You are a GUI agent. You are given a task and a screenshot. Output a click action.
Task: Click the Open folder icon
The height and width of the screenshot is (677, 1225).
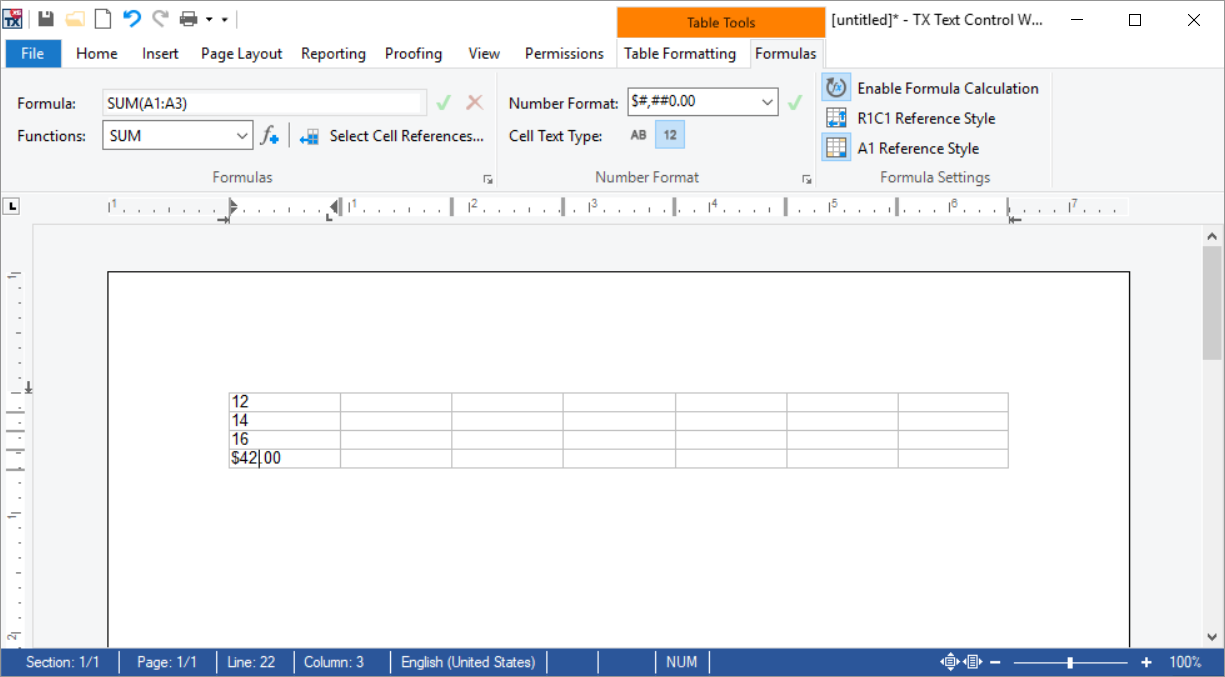75,19
